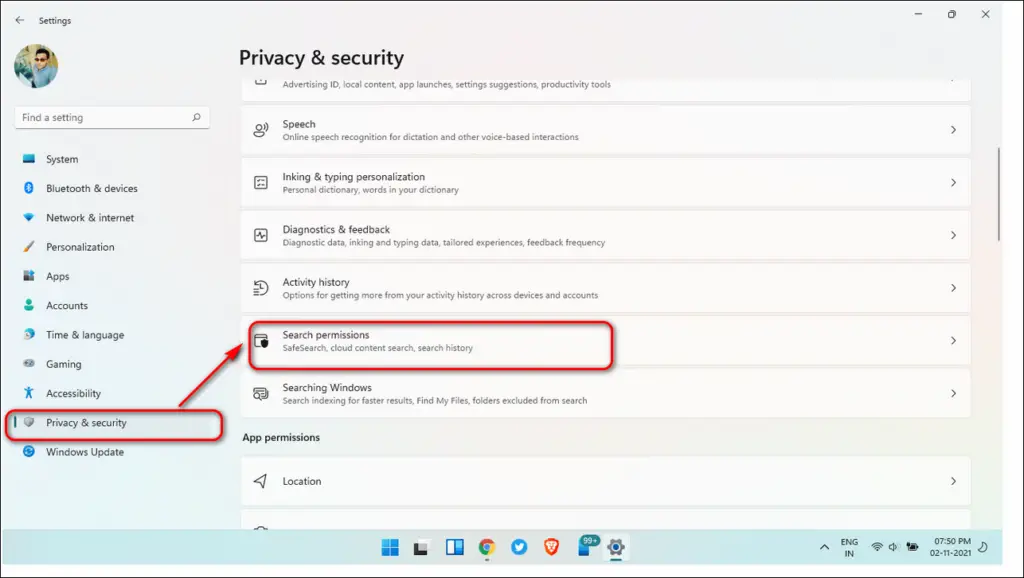
Task: Click the Activity history icon
Action: 261,288
